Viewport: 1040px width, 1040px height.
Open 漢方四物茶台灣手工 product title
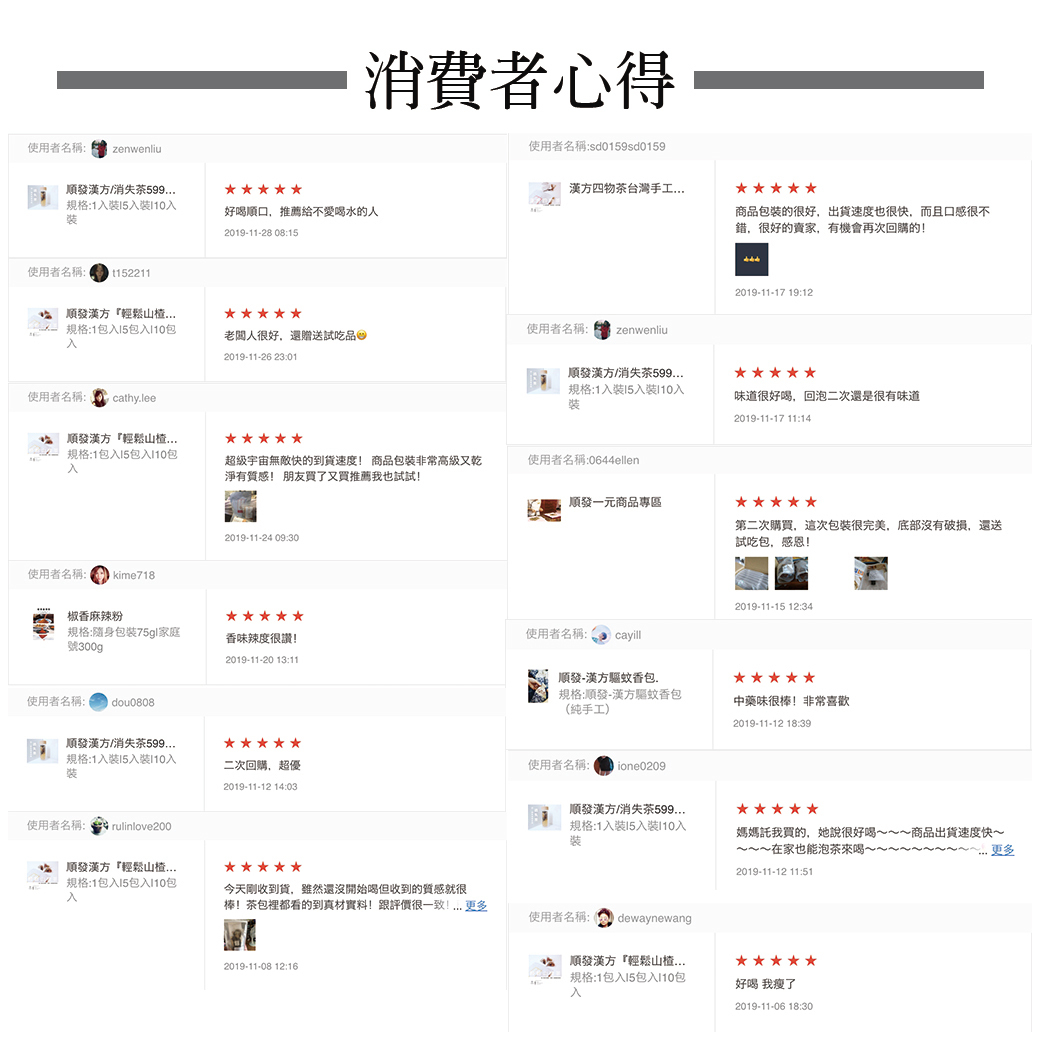627,188
